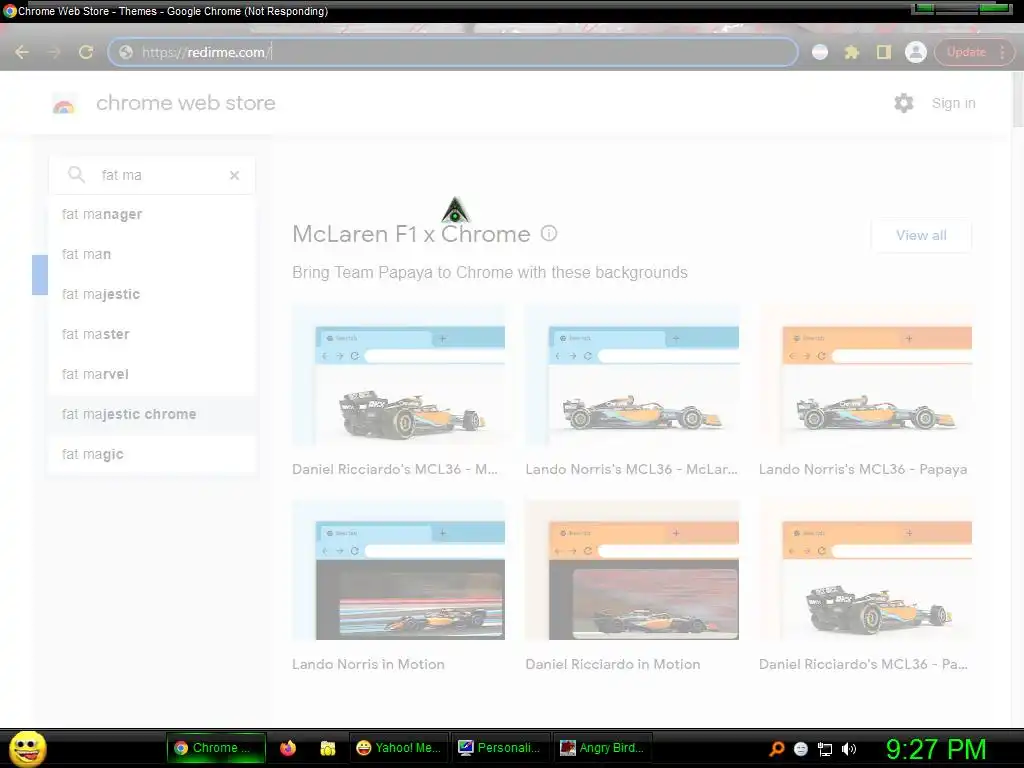
Task: Click the volume speaker tray icon
Action: pos(848,749)
